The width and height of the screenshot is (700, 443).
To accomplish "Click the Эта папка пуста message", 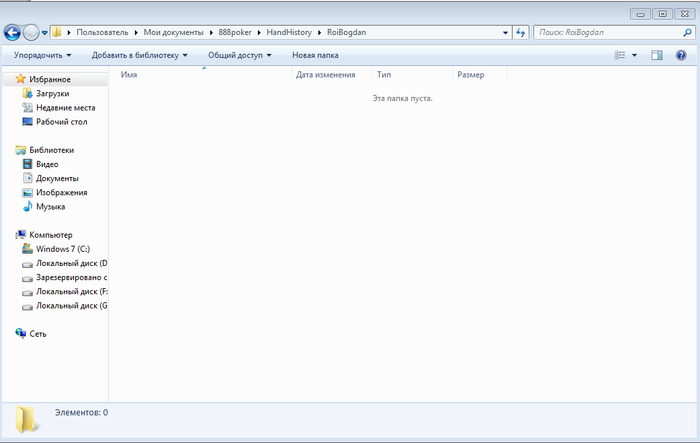I will (x=403, y=98).
